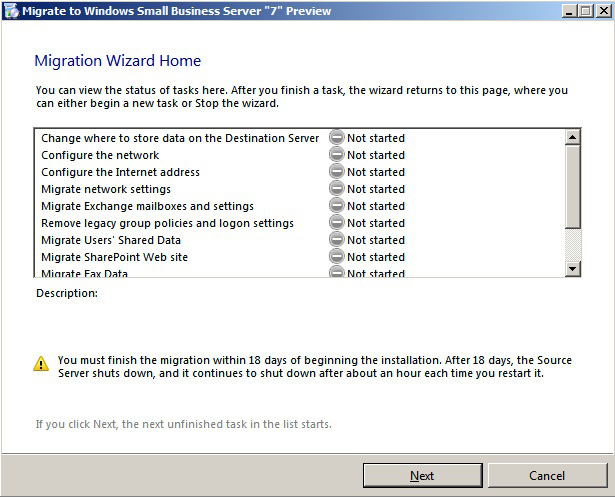This screenshot has height=497, width=615.
Task: Click status icon next to Migrate network settings
Action: coord(336,189)
